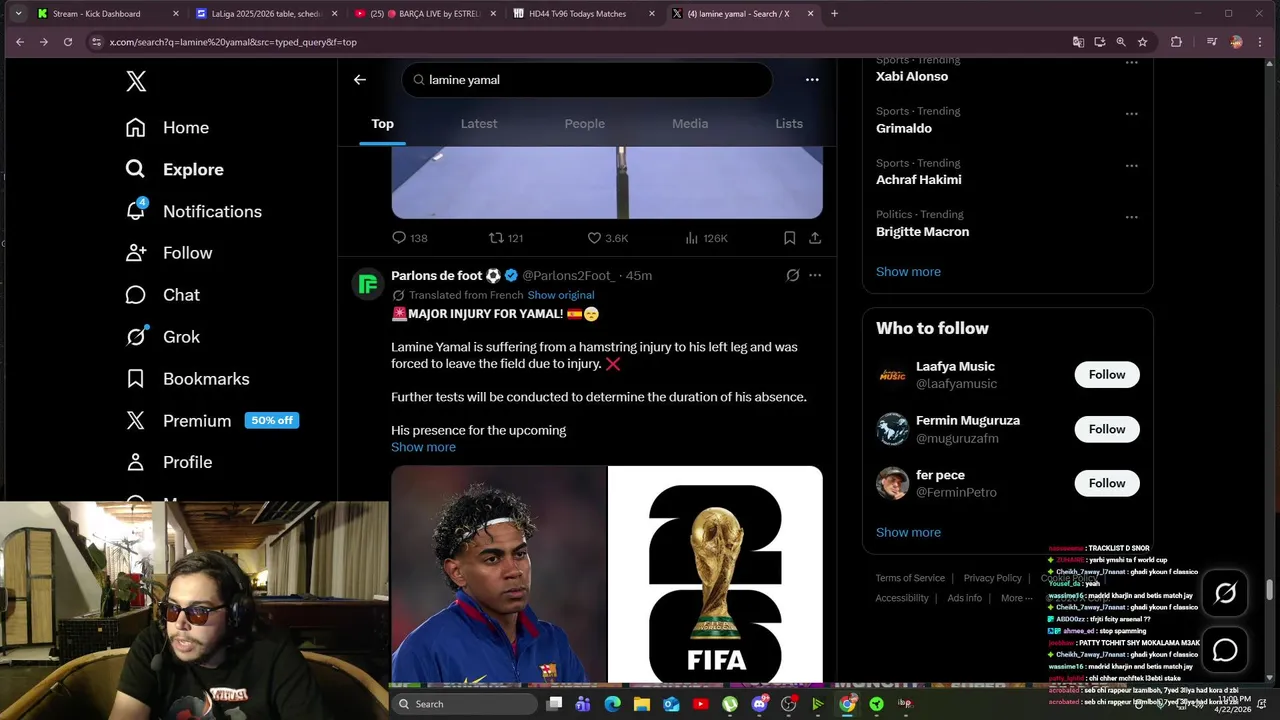Open Home from the sidebar
The height and width of the screenshot is (720, 1280).
pos(167,128)
